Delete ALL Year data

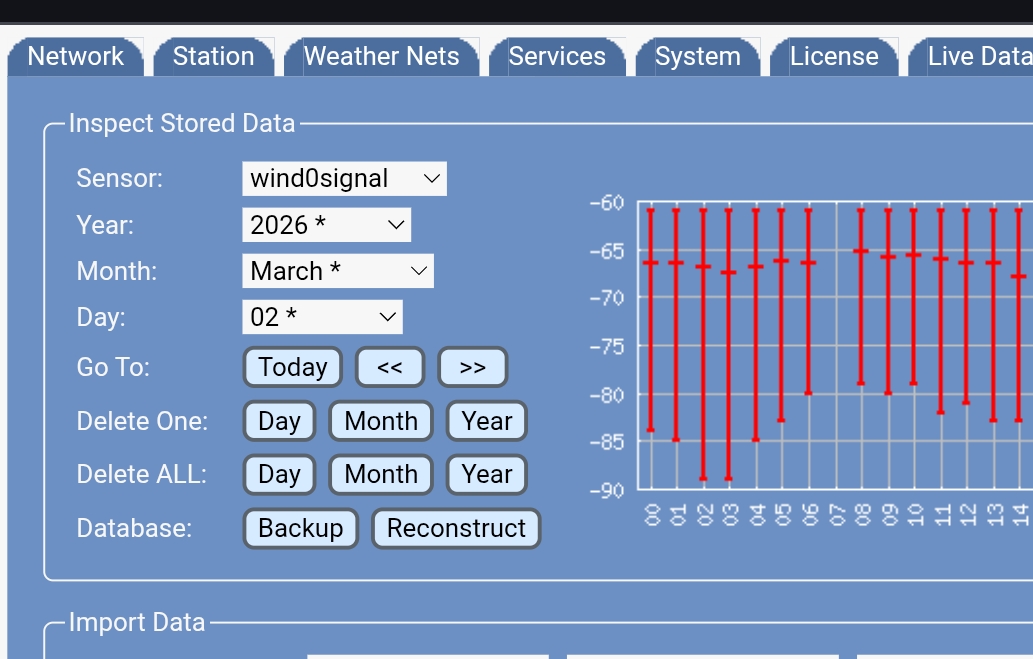coord(487,474)
